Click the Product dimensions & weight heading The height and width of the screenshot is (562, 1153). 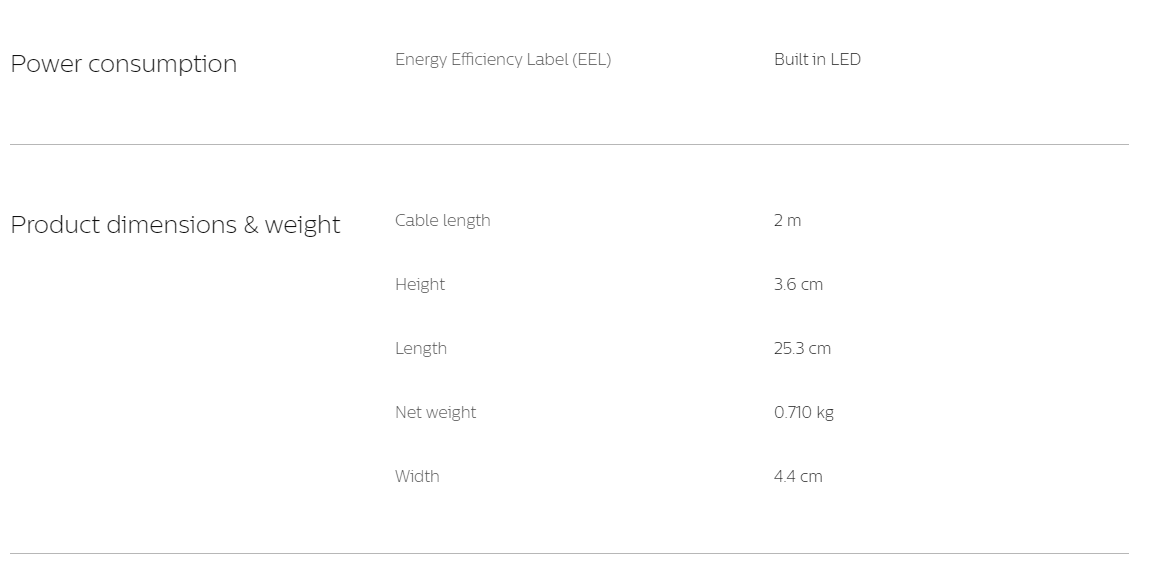pyautogui.click(x=175, y=225)
